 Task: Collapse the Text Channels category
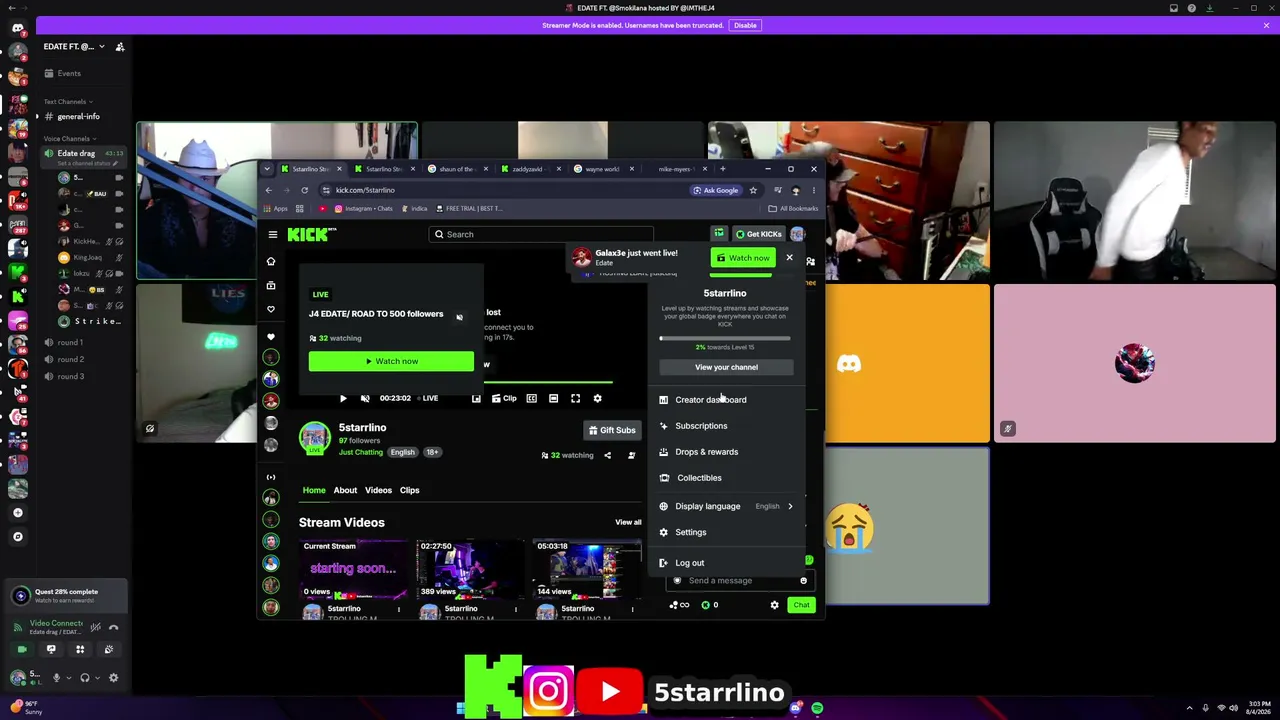pyautogui.click(x=68, y=102)
